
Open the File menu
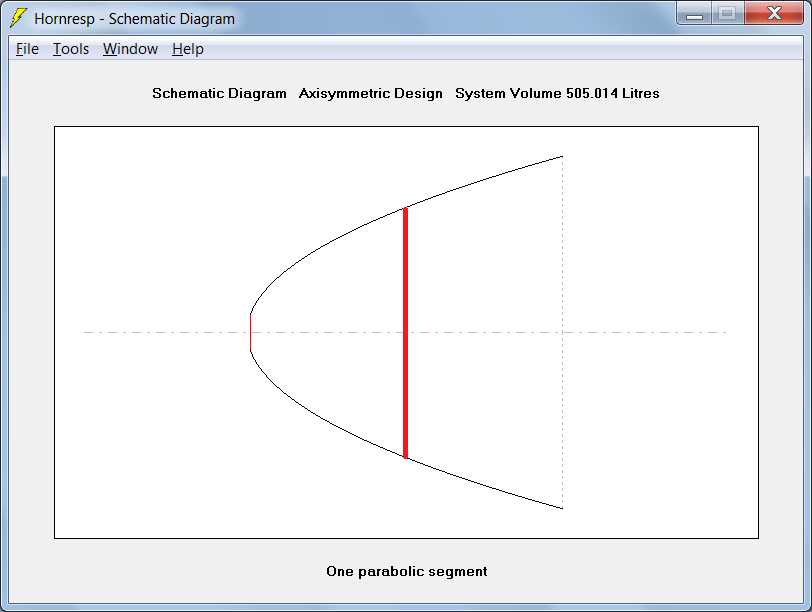(27, 49)
